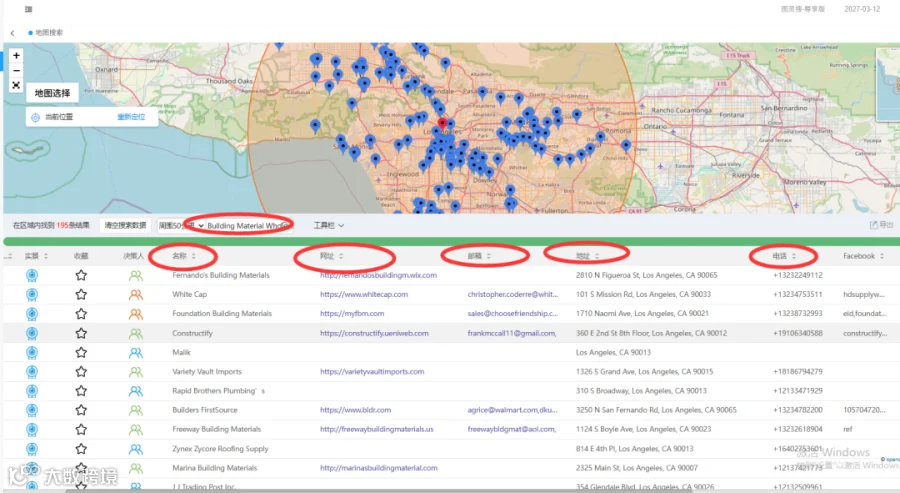This screenshot has width=900, height=493.
Task: Sort by the Facebook column header
Action: 863,256
